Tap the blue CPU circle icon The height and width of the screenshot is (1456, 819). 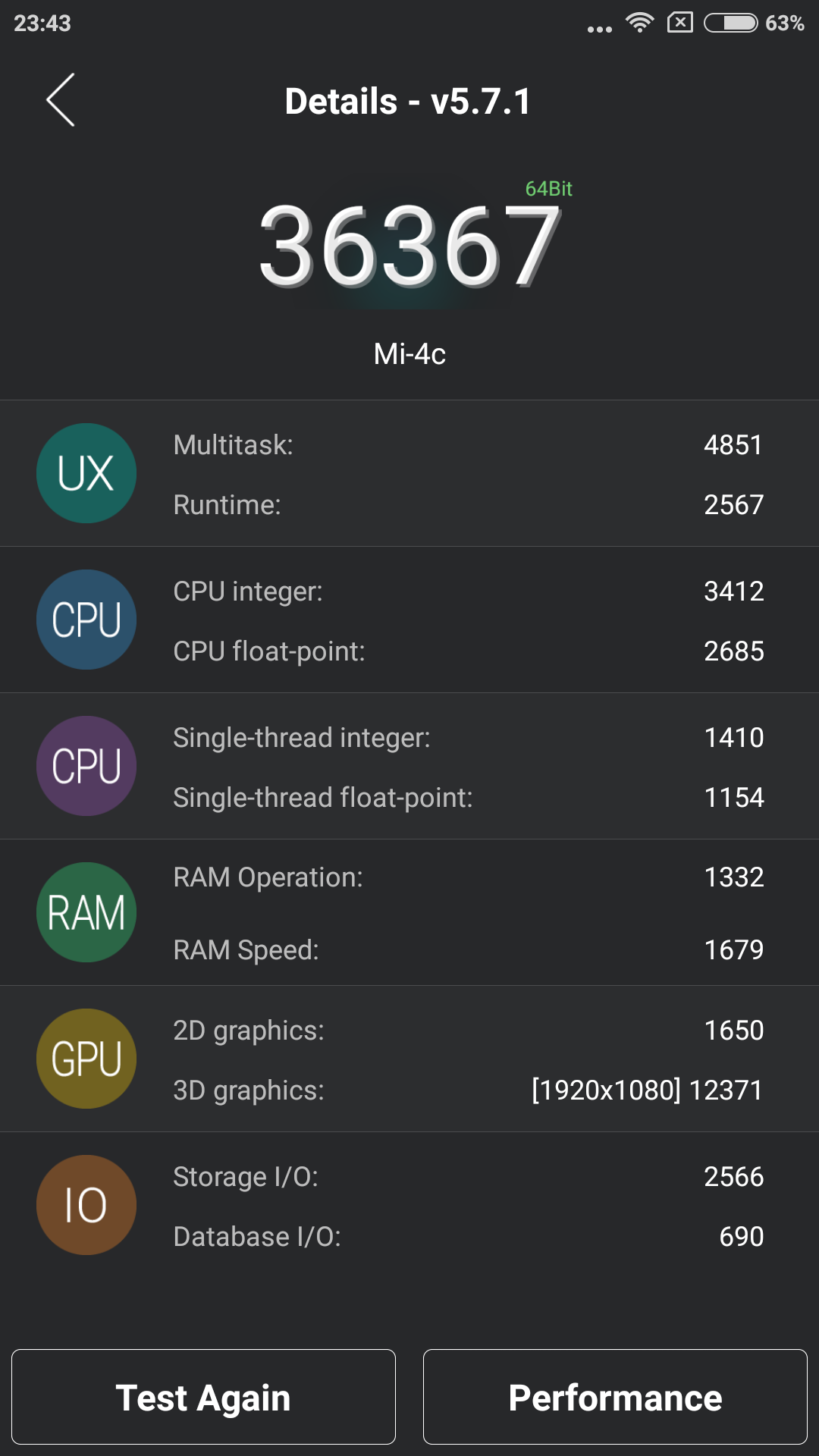pos(86,620)
